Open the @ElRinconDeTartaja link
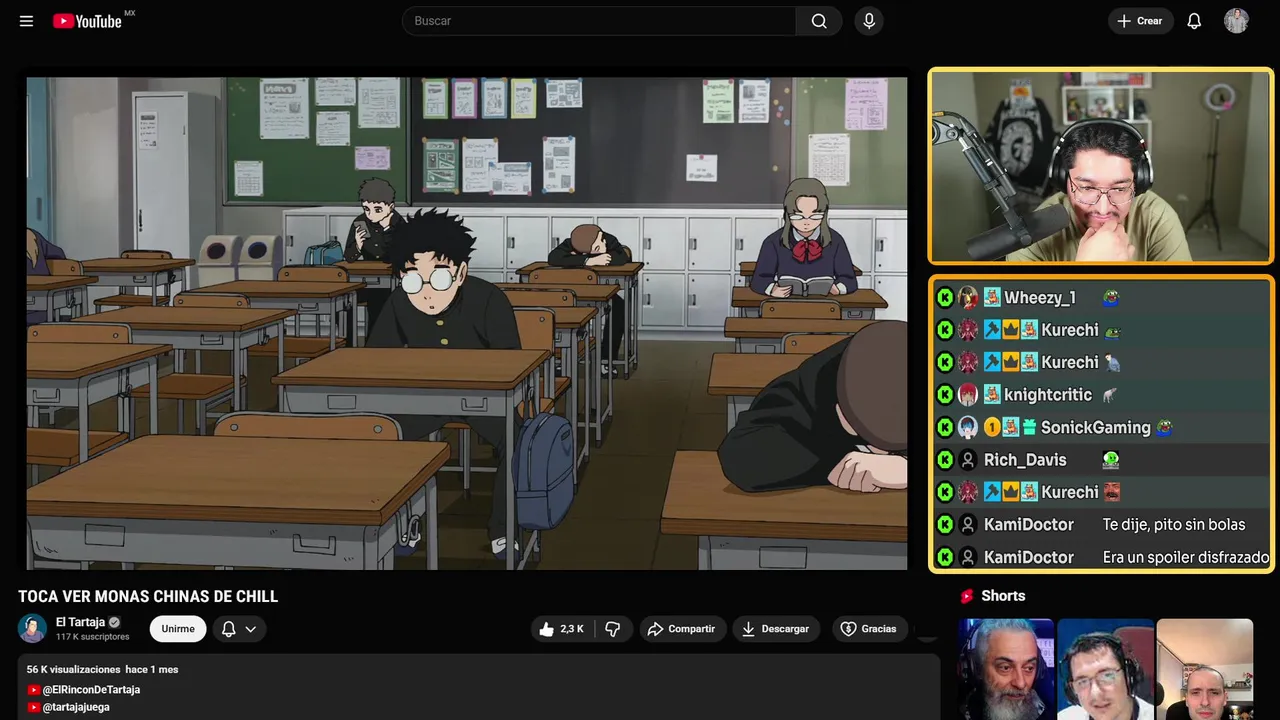Image resolution: width=1280 pixels, height=720 pixels. (91, 690)
